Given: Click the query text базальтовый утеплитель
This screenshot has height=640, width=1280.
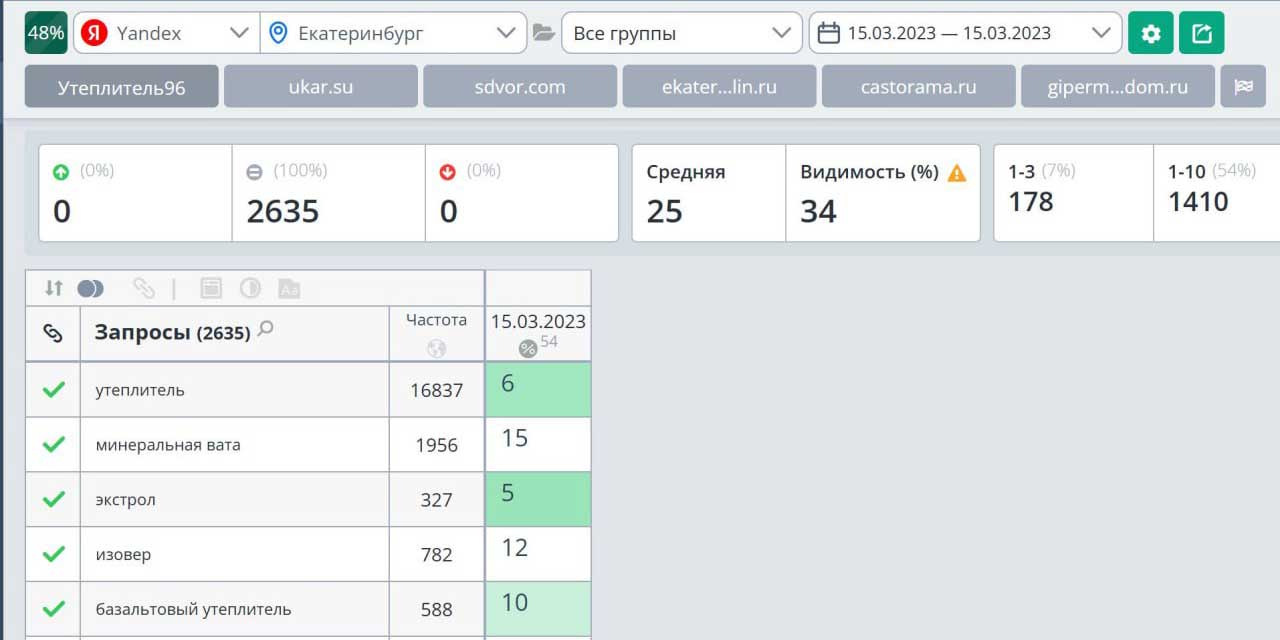Looking at the screenshot, I should click(193, 609).
